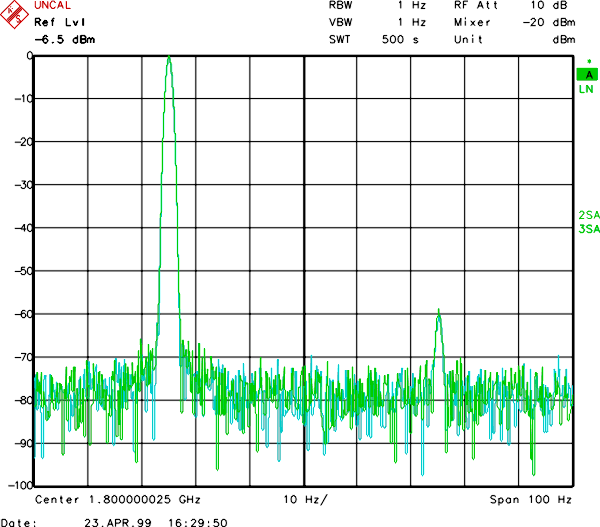The height and width of the screenshot is (527, 600).
Task: Click the small spur peak near -59 dB
Action: point(438,313)
